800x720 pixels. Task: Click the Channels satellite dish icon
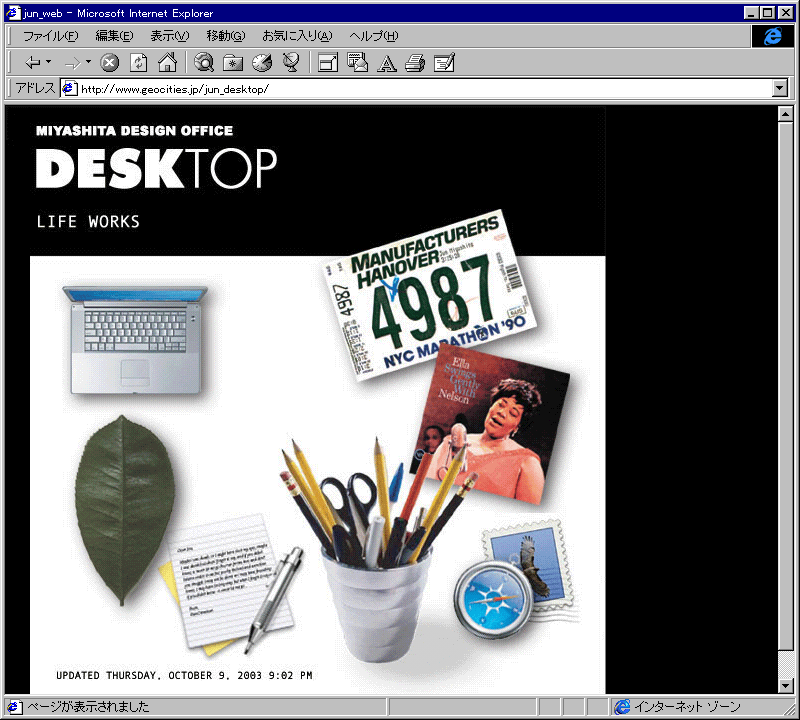291,63
